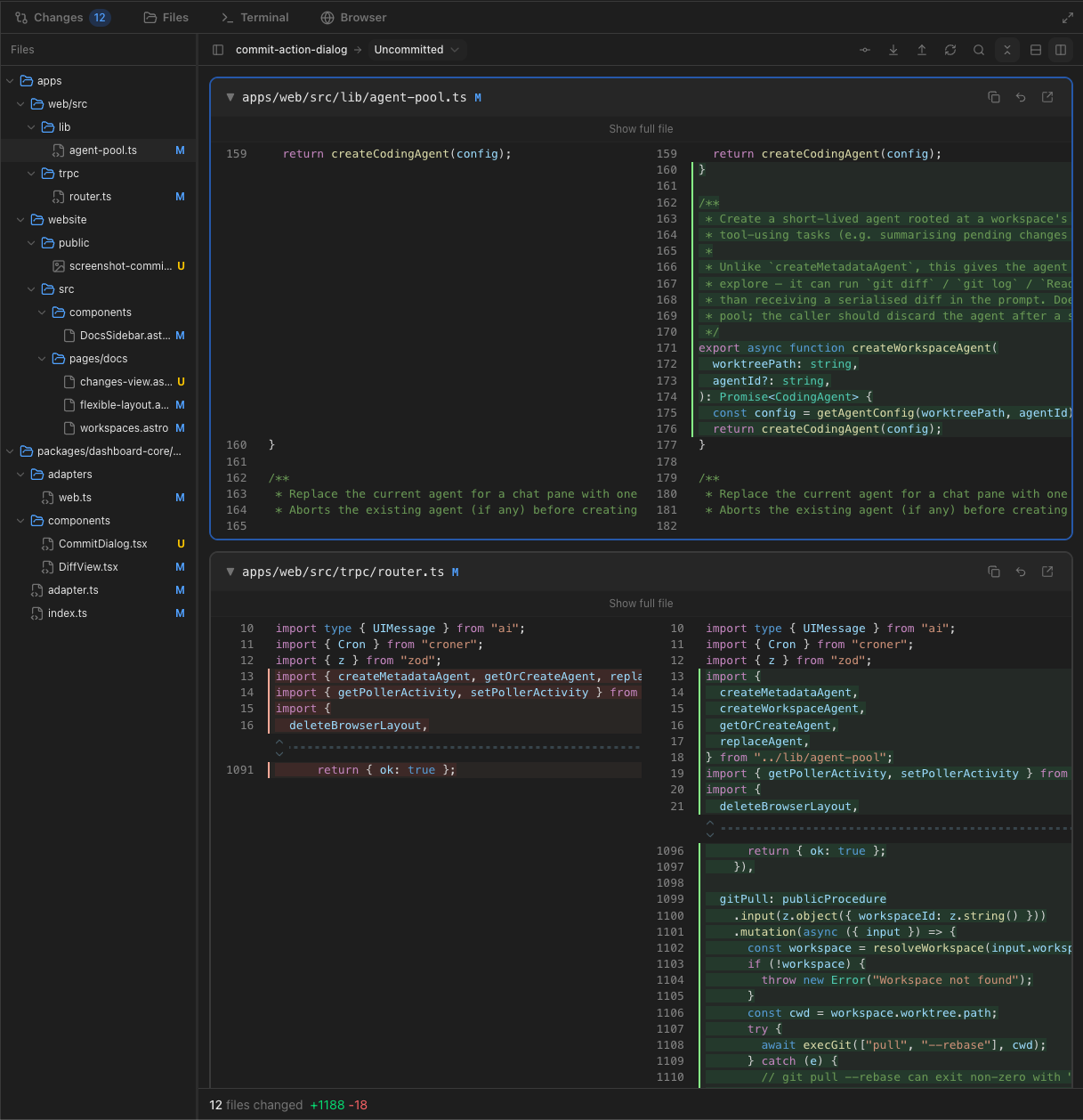Collapse the lib folder in tree
Viewport: 1083px width, 1120px height.
point(31,127)
